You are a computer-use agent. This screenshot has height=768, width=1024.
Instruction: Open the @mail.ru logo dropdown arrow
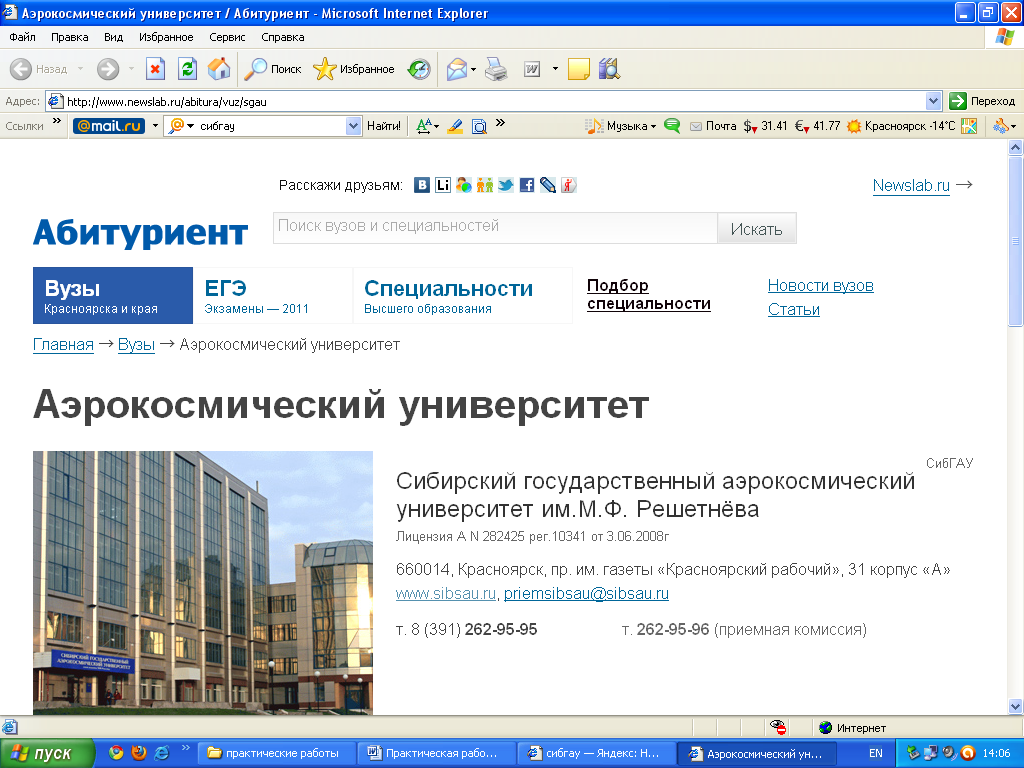tap(155, 126)
